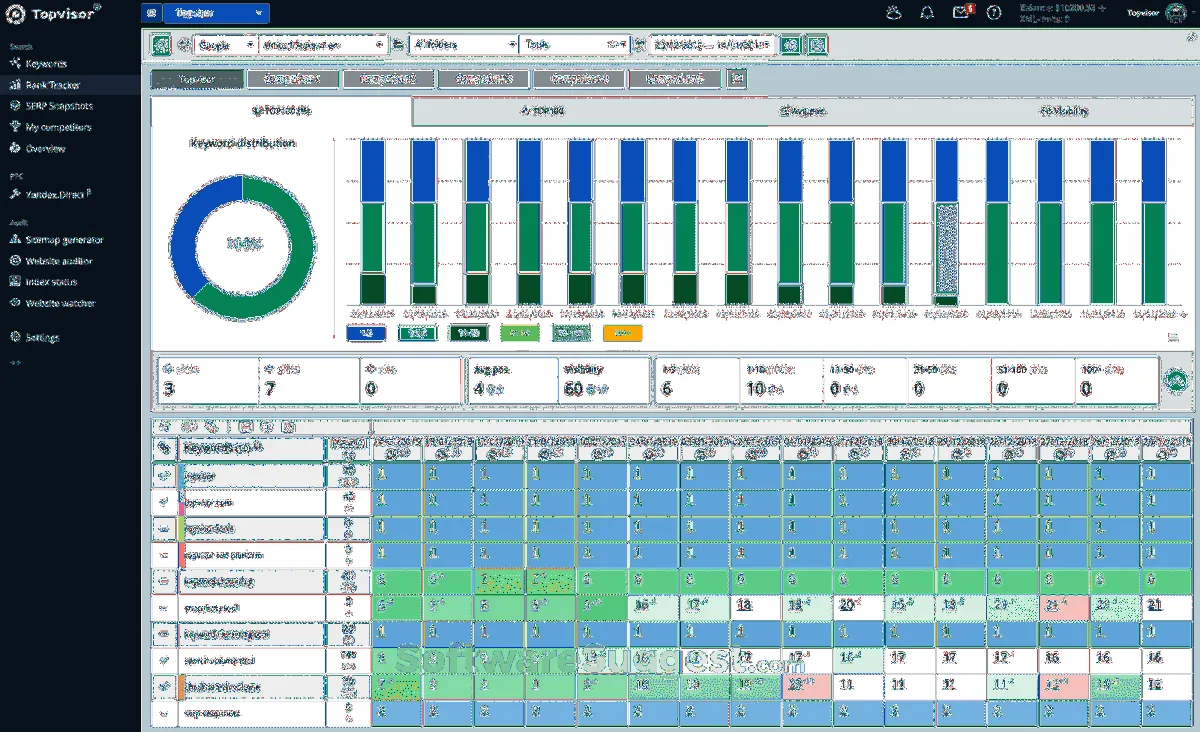This screenshot has width=1200, height=732.
Task: Open Website auditor in sidebar
Action: coord(58,261)
